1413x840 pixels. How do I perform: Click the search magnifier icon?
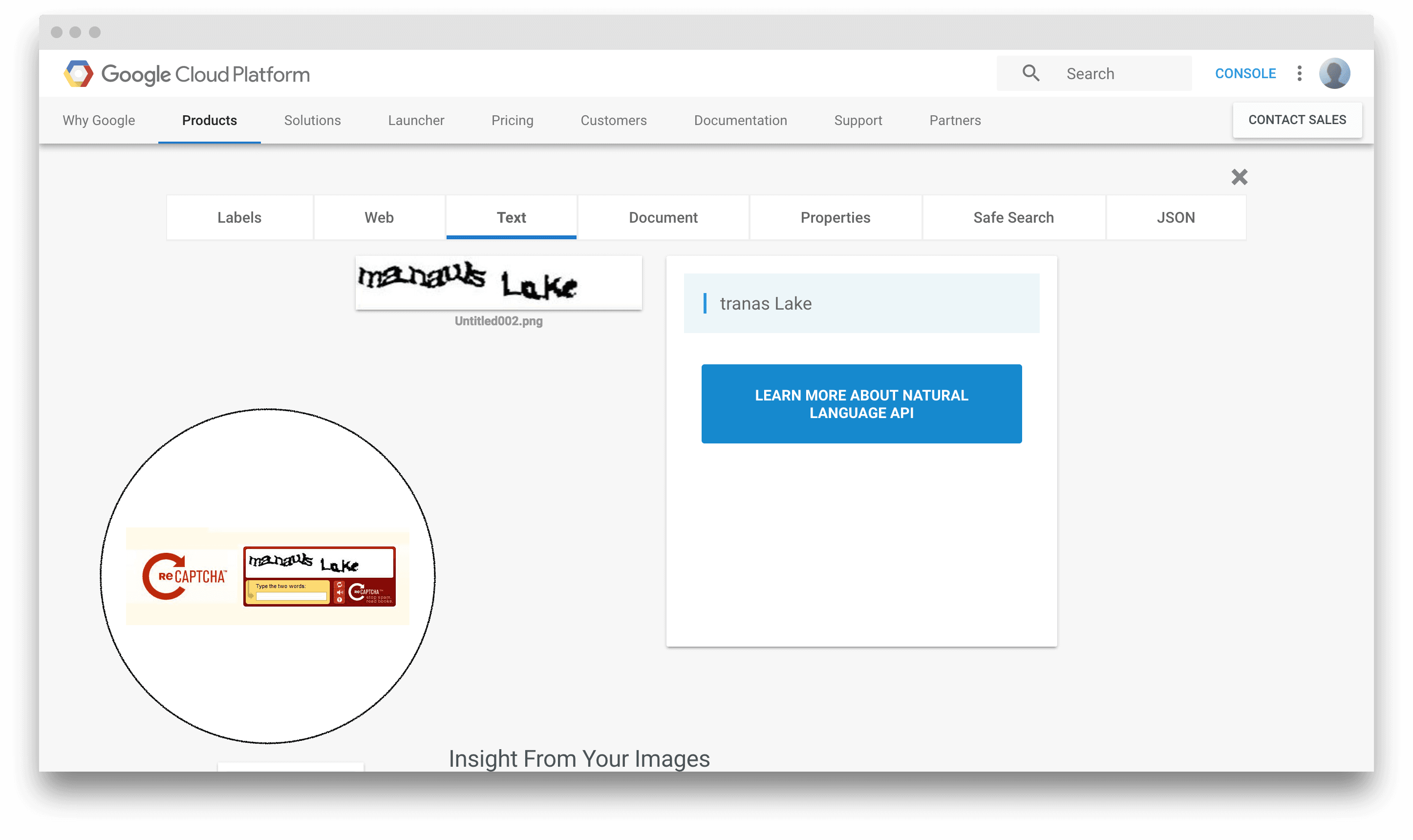click(1030, 73)
